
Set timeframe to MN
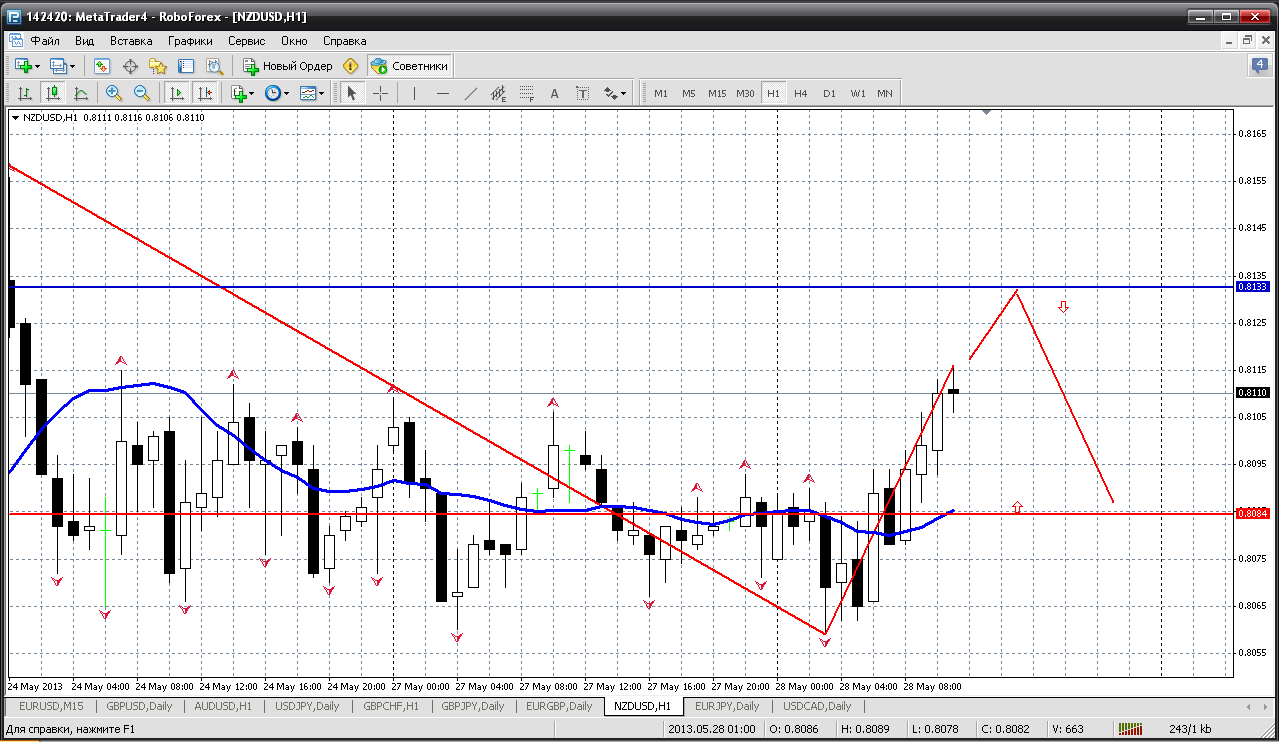coord(885,93)
